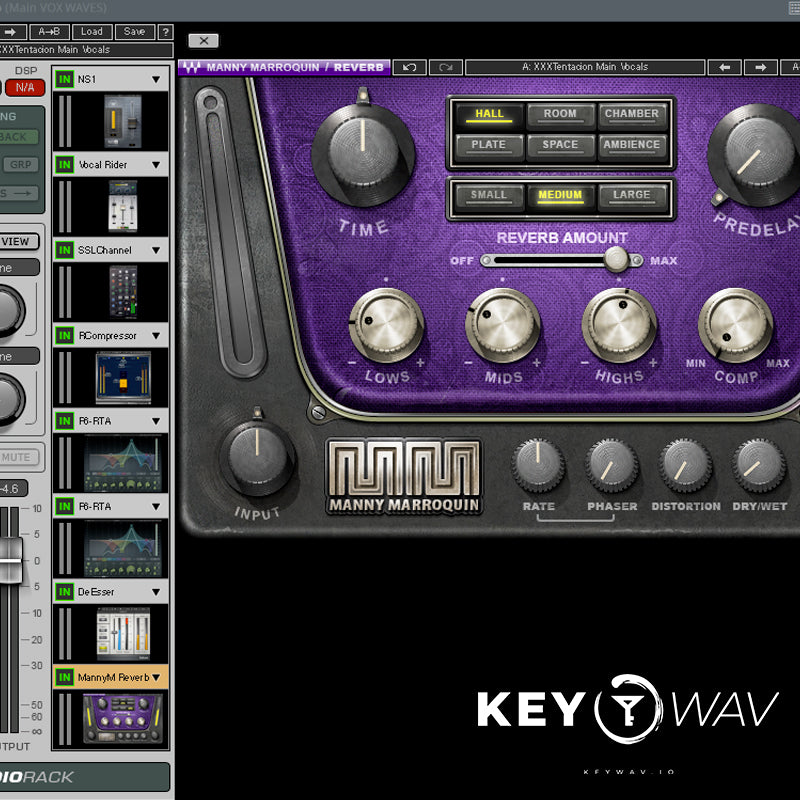This screenshot has width=800, height=800.
Task: Toggle the SSLChannel IN bypass button
Action: [64, 250]
